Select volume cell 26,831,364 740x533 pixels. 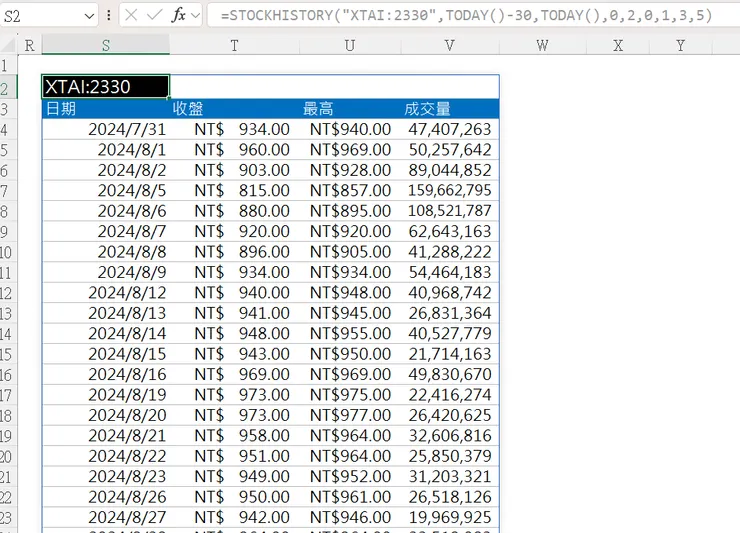450,313
